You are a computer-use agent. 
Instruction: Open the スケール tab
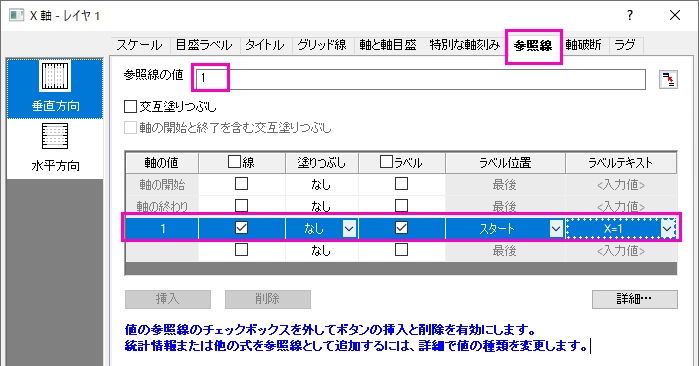pyautogui.click(x=140, y=45)
